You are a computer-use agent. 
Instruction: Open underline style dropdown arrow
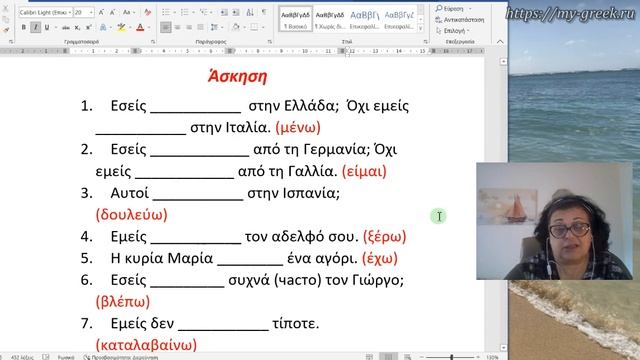tap(56, 28)
